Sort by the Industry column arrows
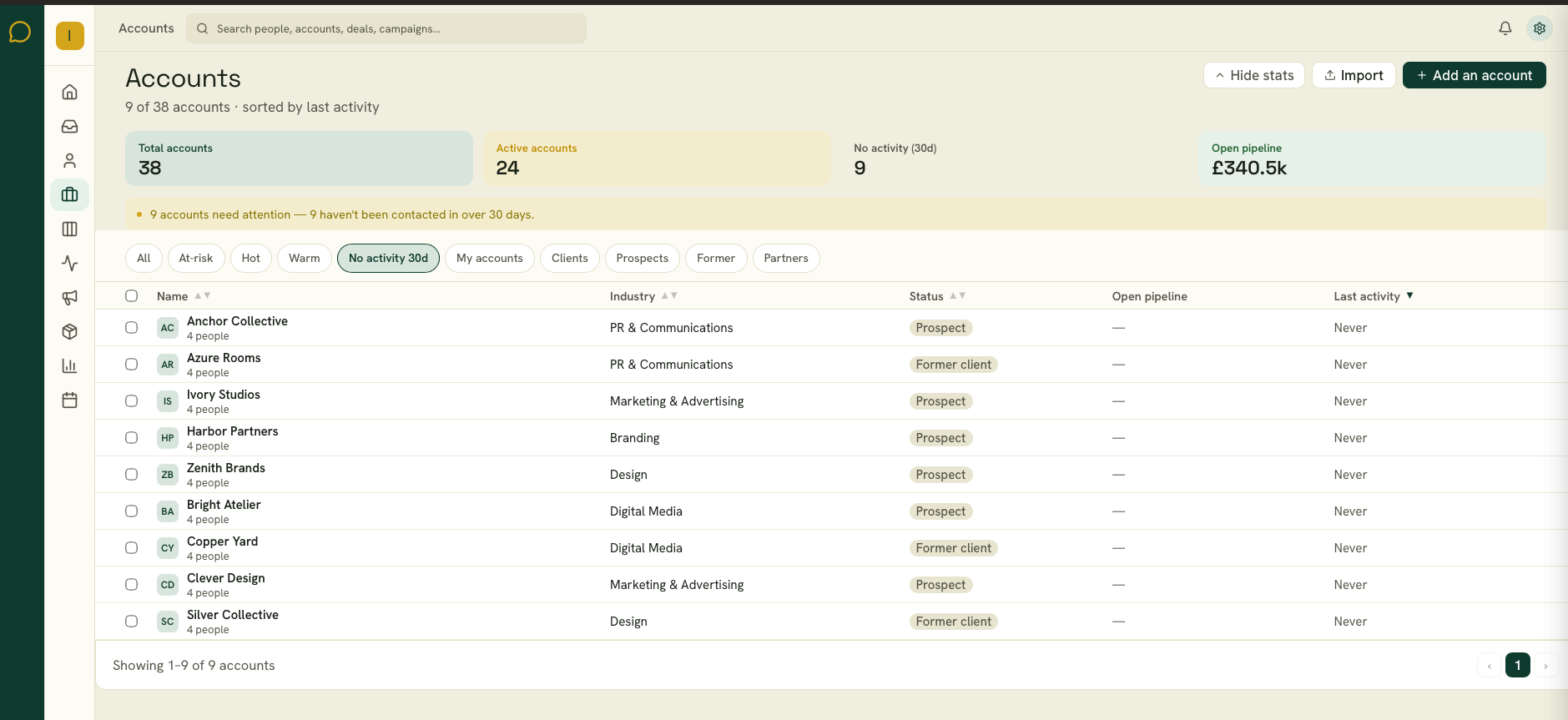 (669, 295)
